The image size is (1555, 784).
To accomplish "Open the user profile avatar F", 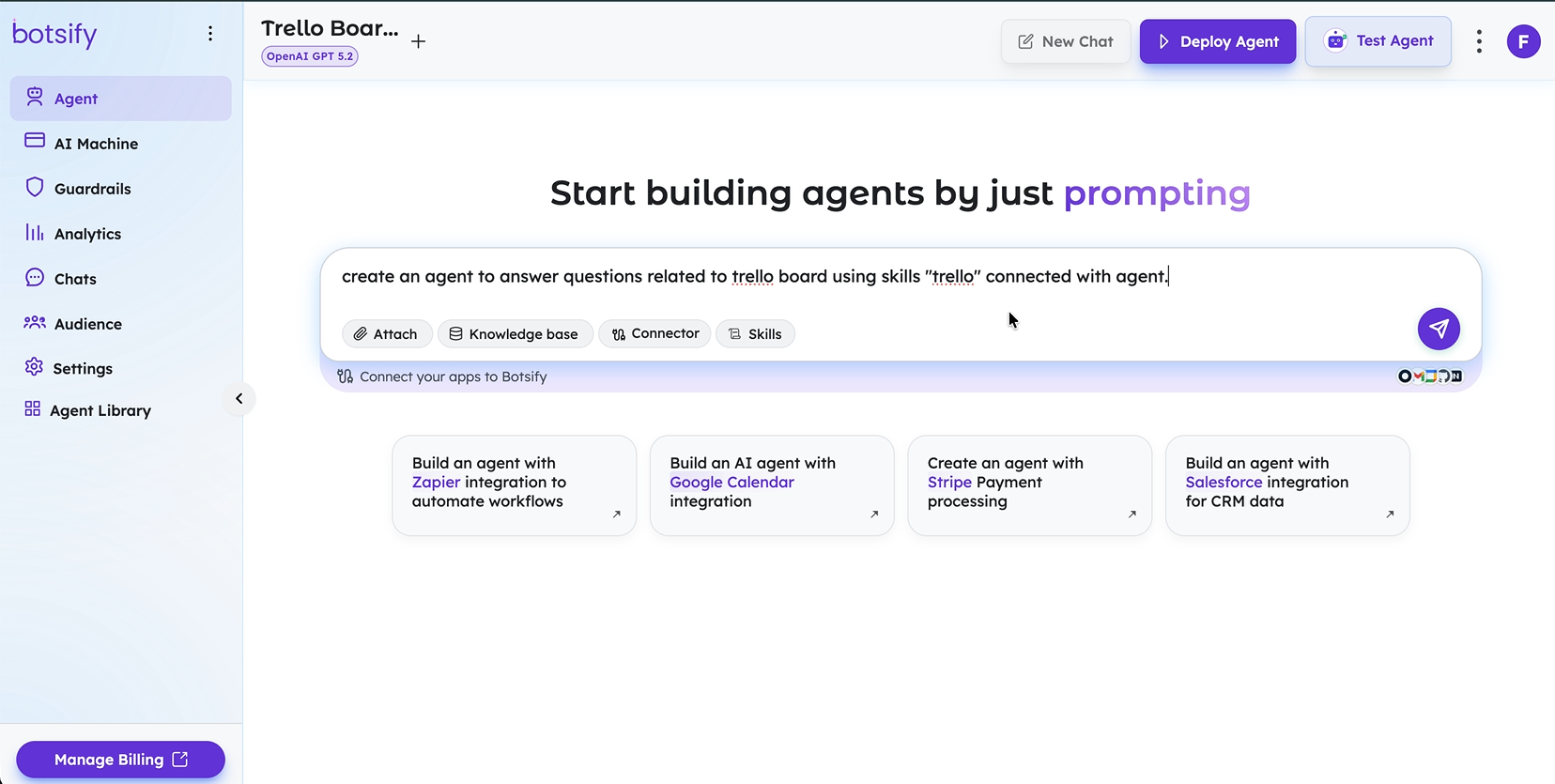I will (x=1523, y=41).
